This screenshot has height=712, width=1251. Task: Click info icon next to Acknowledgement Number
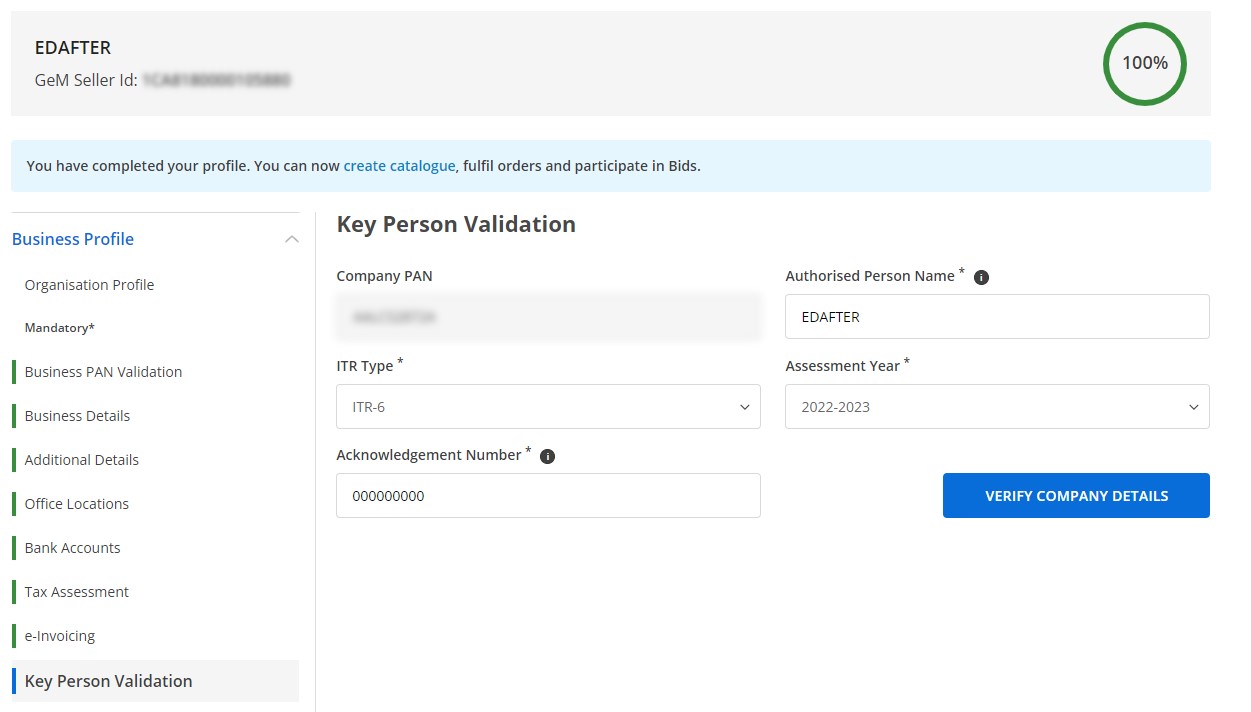pos(547,455)
